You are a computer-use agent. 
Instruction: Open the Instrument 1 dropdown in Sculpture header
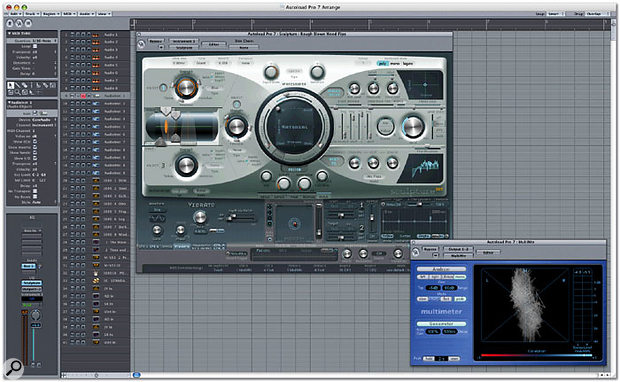coord(184,41)
